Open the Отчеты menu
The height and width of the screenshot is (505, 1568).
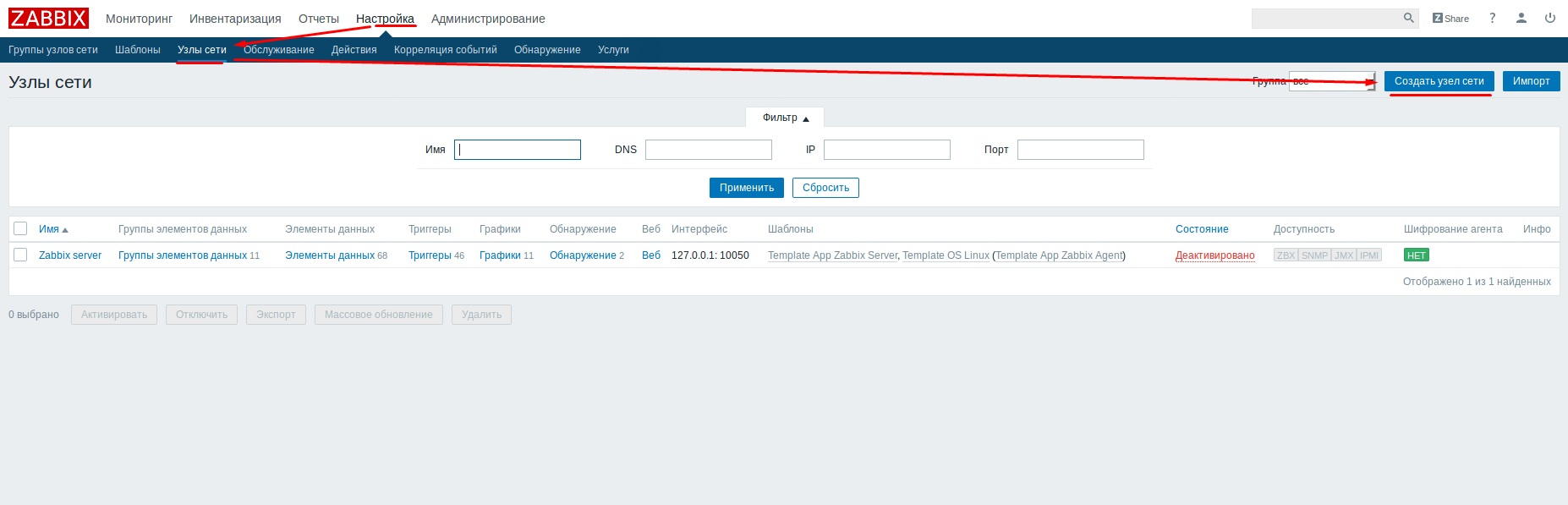pyautogui.click(x=319, y=19)
